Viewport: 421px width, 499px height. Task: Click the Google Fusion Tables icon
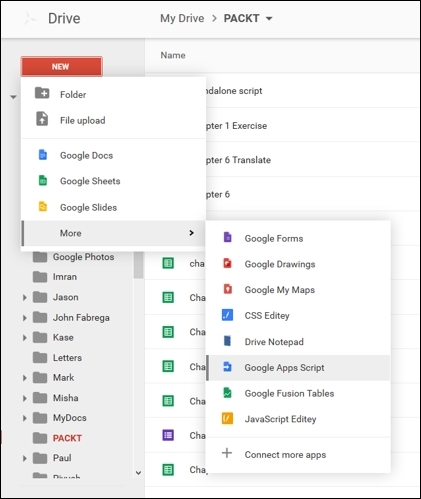pos(227,393)
